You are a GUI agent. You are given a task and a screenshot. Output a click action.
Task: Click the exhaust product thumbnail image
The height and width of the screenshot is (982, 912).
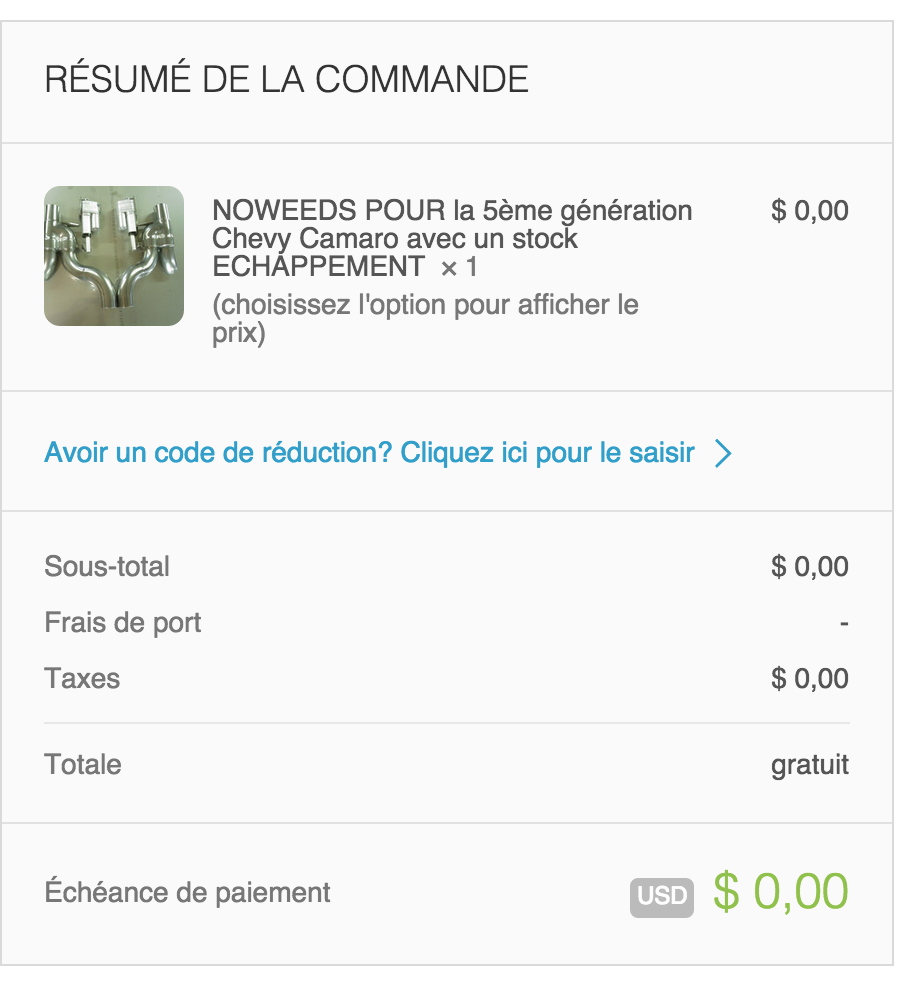[114, 256]
